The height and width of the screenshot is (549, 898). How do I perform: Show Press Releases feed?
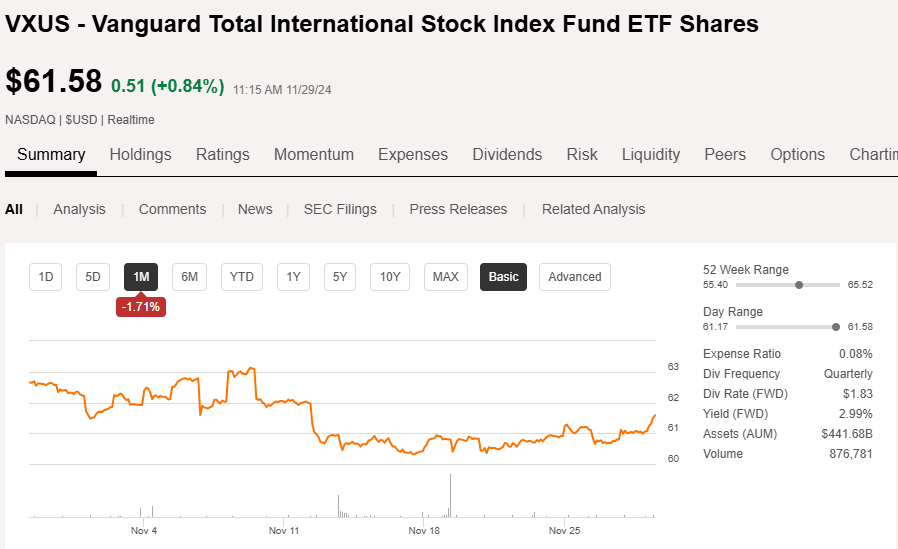(458, 209)
